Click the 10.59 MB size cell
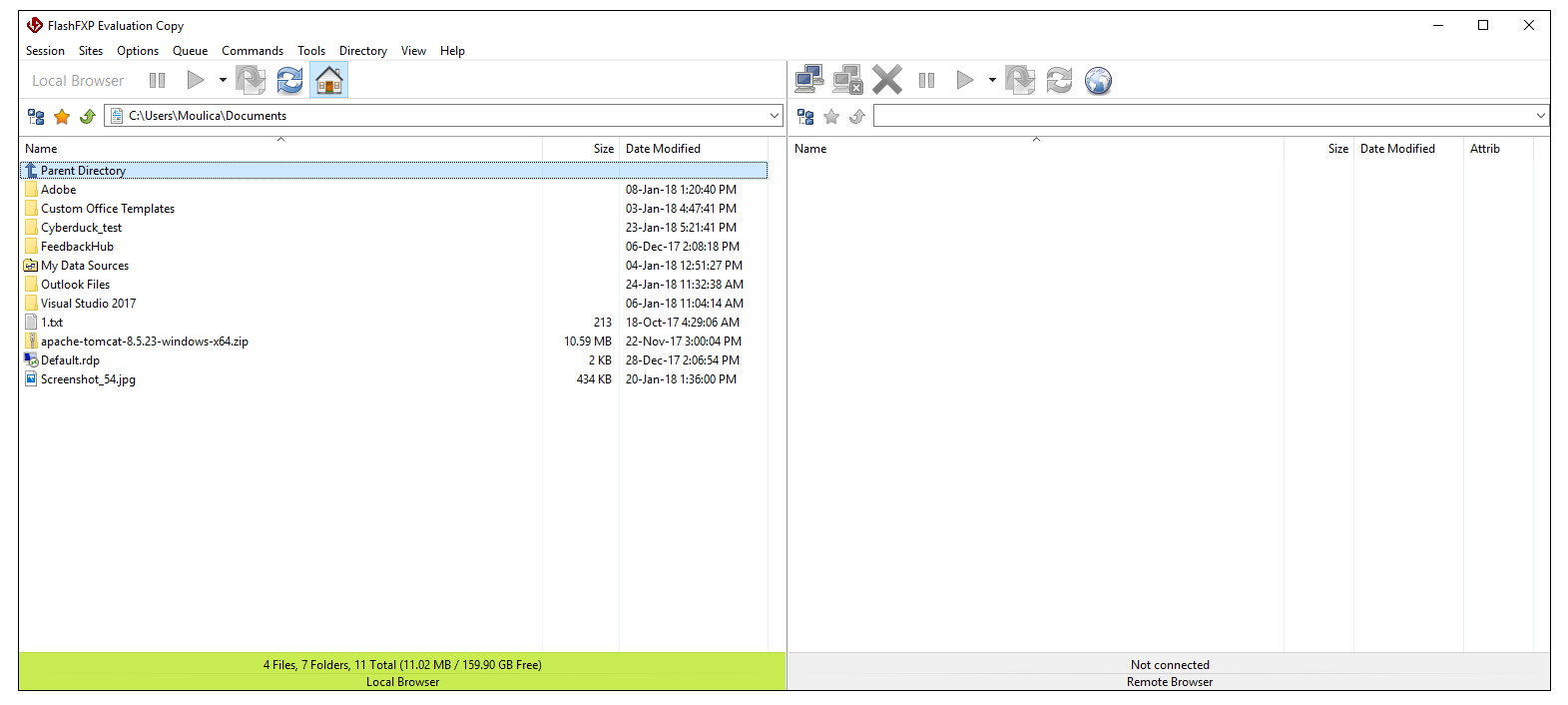The image size is (1568, 705). pyautogui.click(x=588, y=342)
